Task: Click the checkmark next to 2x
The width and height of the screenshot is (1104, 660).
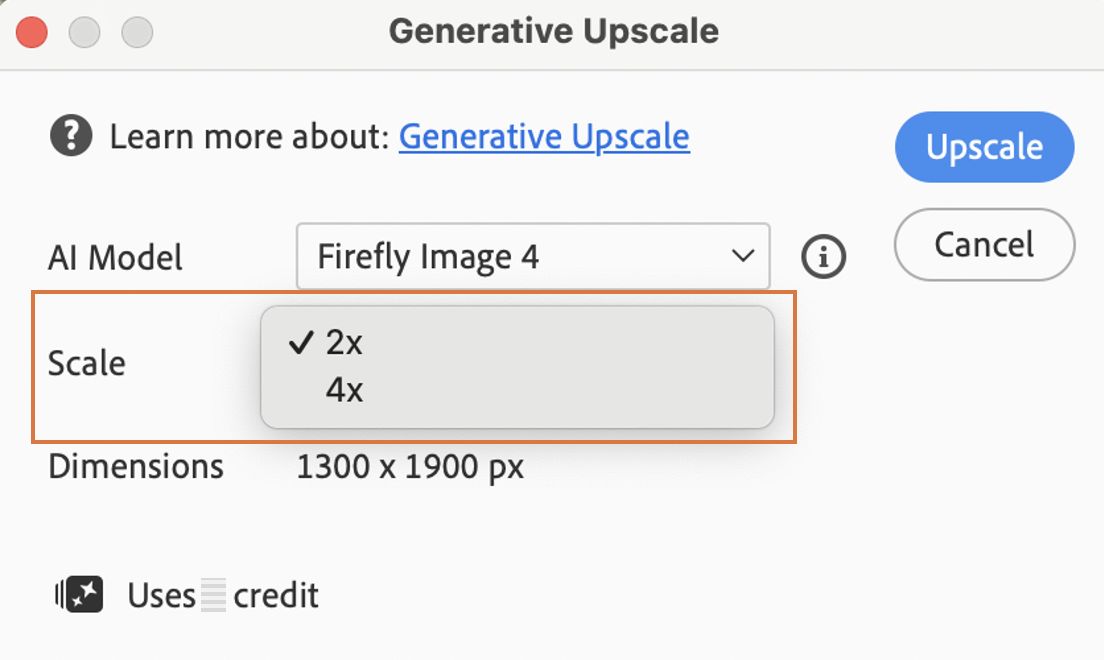Action: coord(301,342)
